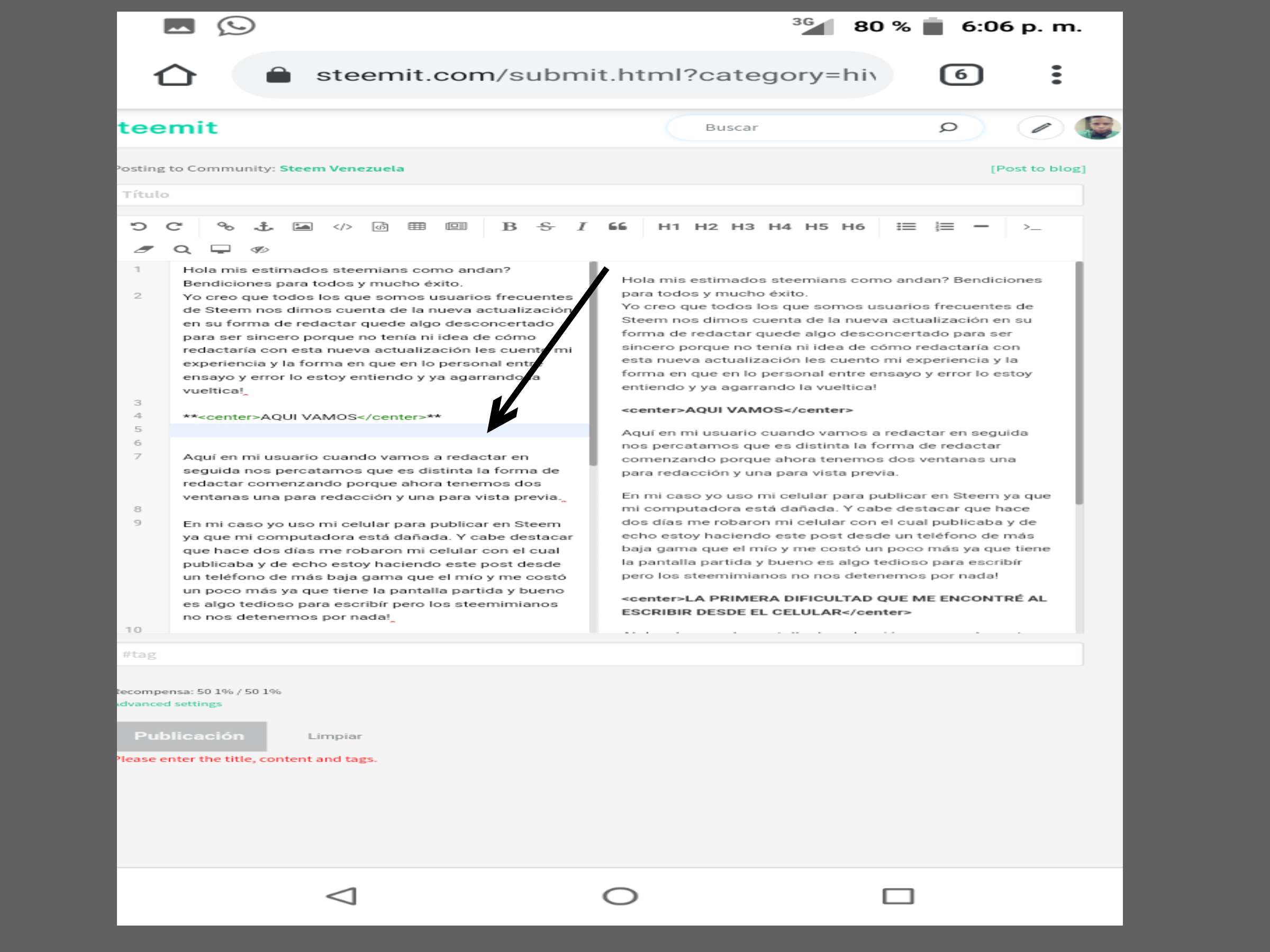This screenshot has height=952, width=1270.
Task: Insert a blockquote with the quote icon
Action: coord(618,227)
